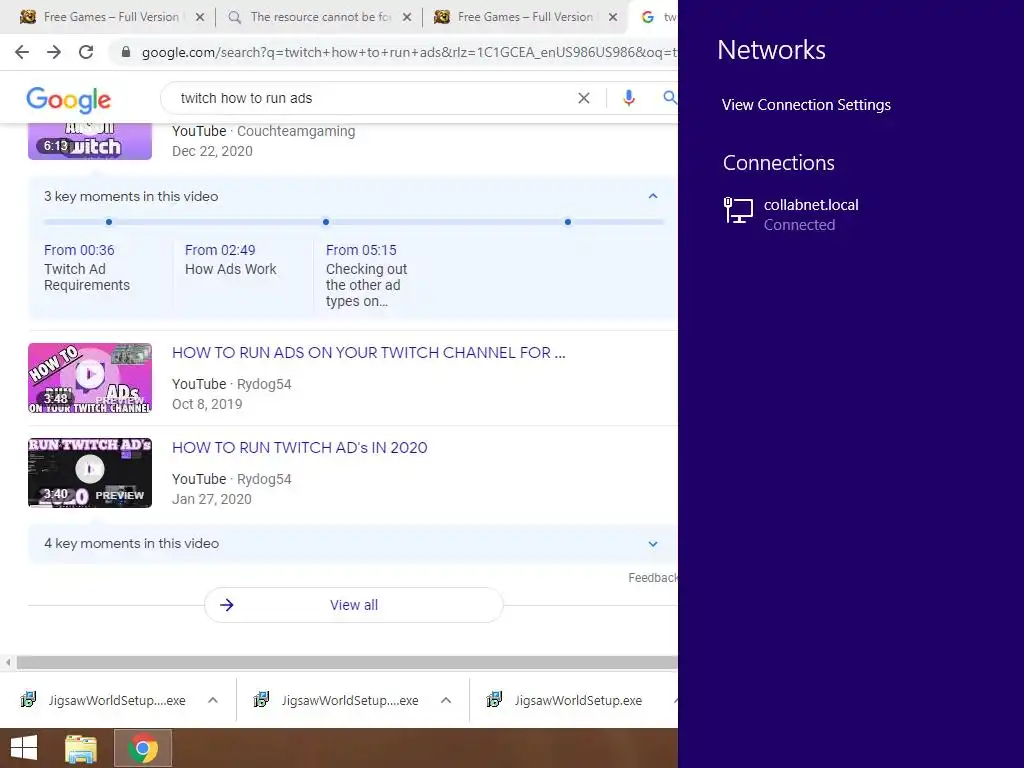Image resolution: width=1024 pixels, height=768 pixels.
Task: Open 'From 00:36 Twitch Ad Requirements' moment
Action: 87,268
